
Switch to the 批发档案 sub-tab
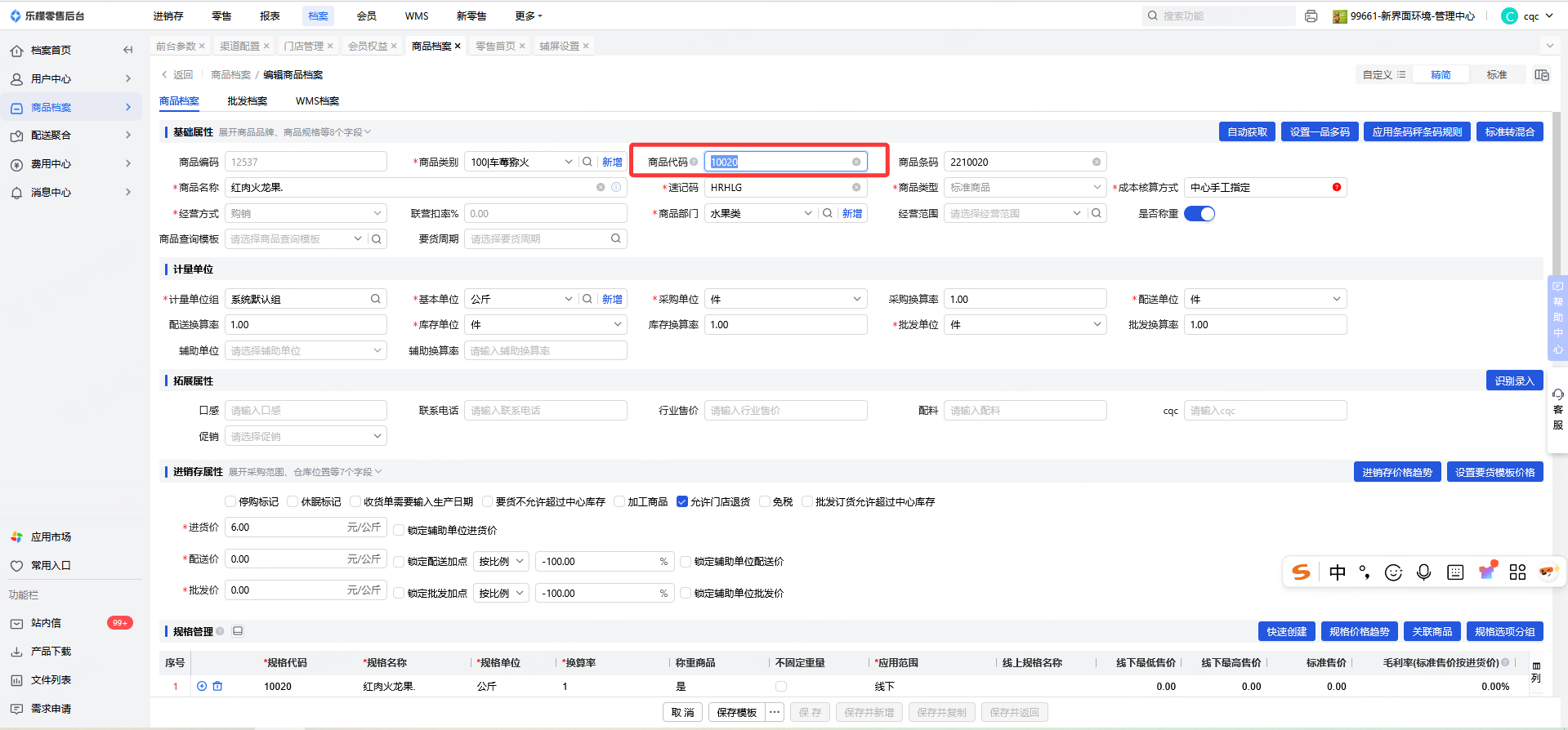point(247,101)
